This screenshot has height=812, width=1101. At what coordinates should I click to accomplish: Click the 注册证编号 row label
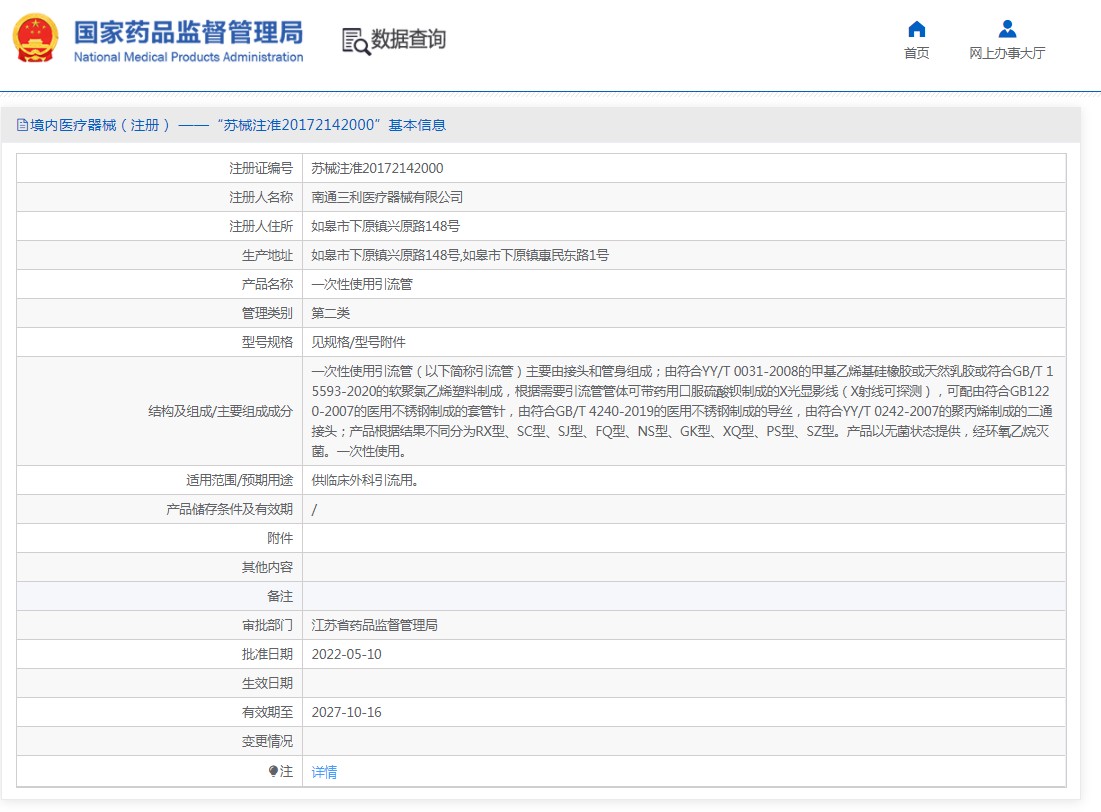coord(261,168)
